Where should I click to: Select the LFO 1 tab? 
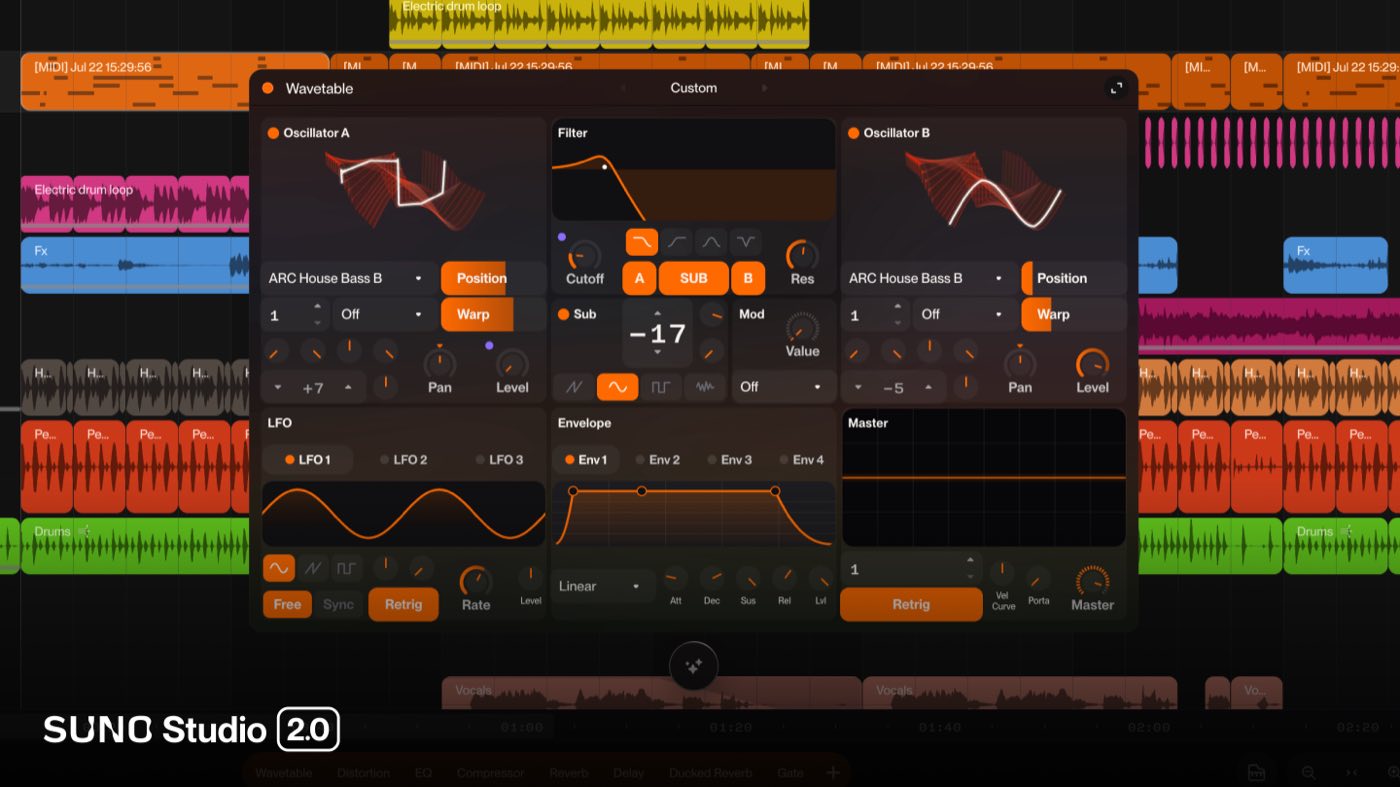point(308,460)
